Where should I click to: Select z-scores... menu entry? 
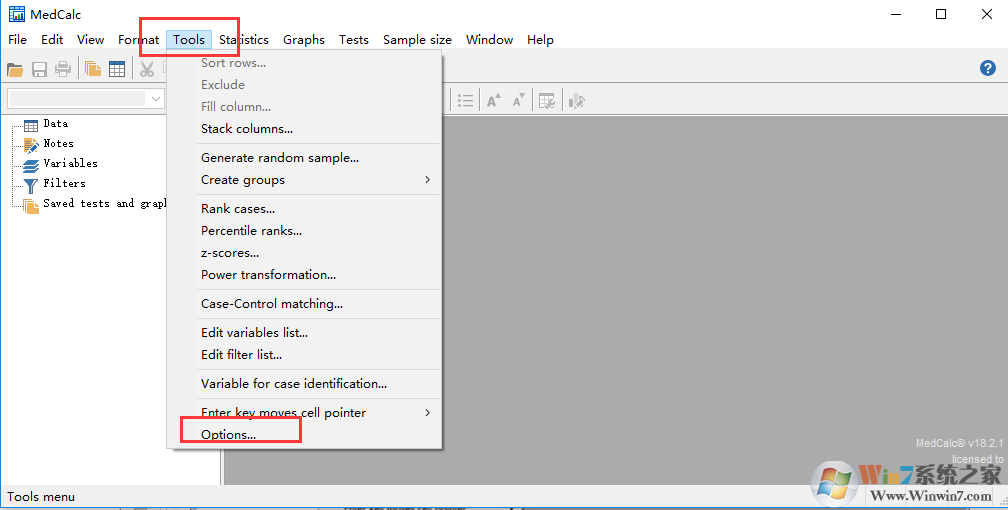304,253
